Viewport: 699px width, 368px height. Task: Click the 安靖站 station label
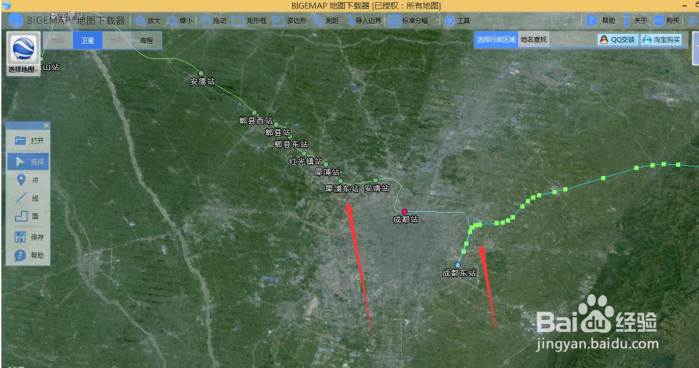(x=377, y=188)
